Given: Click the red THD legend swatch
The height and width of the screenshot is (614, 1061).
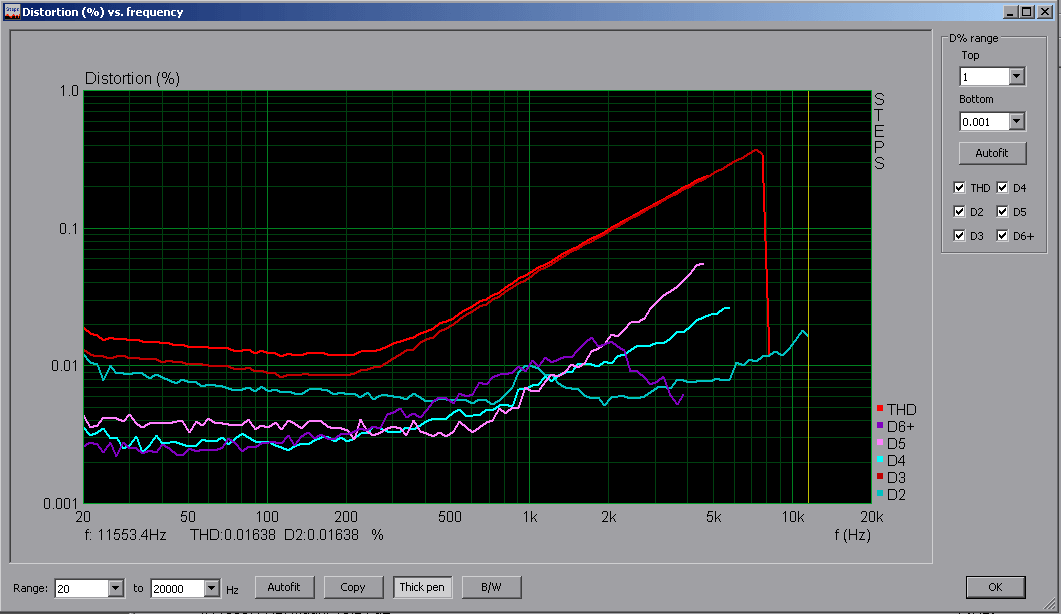Looking at the screenshot, I should click(880, 410).
